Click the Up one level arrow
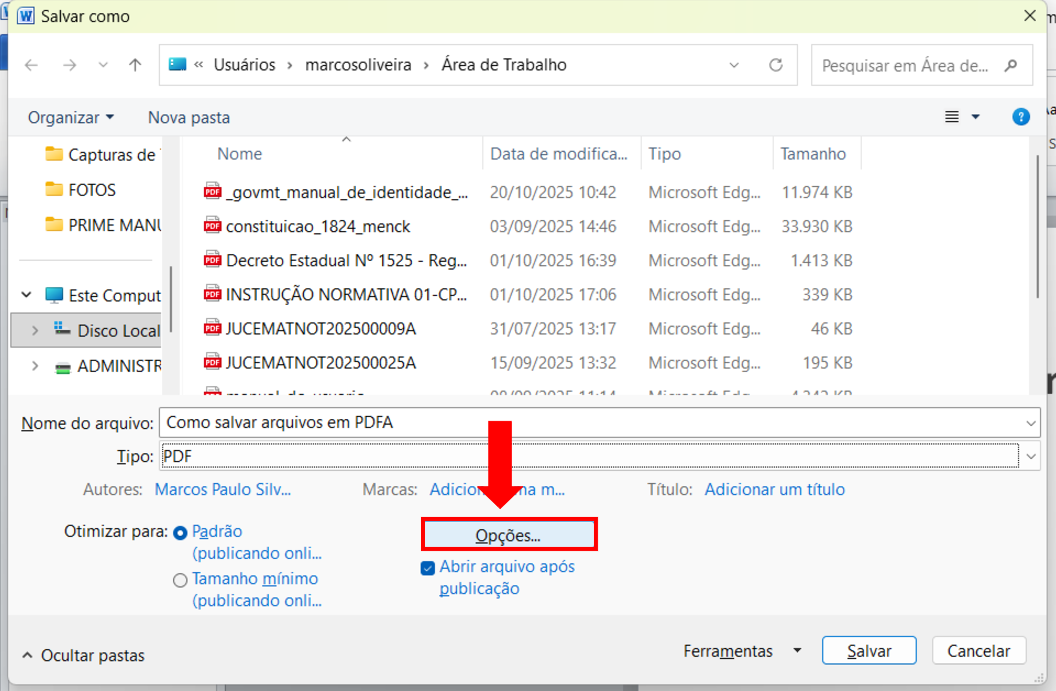1056x691 pixels. [135, 65]
